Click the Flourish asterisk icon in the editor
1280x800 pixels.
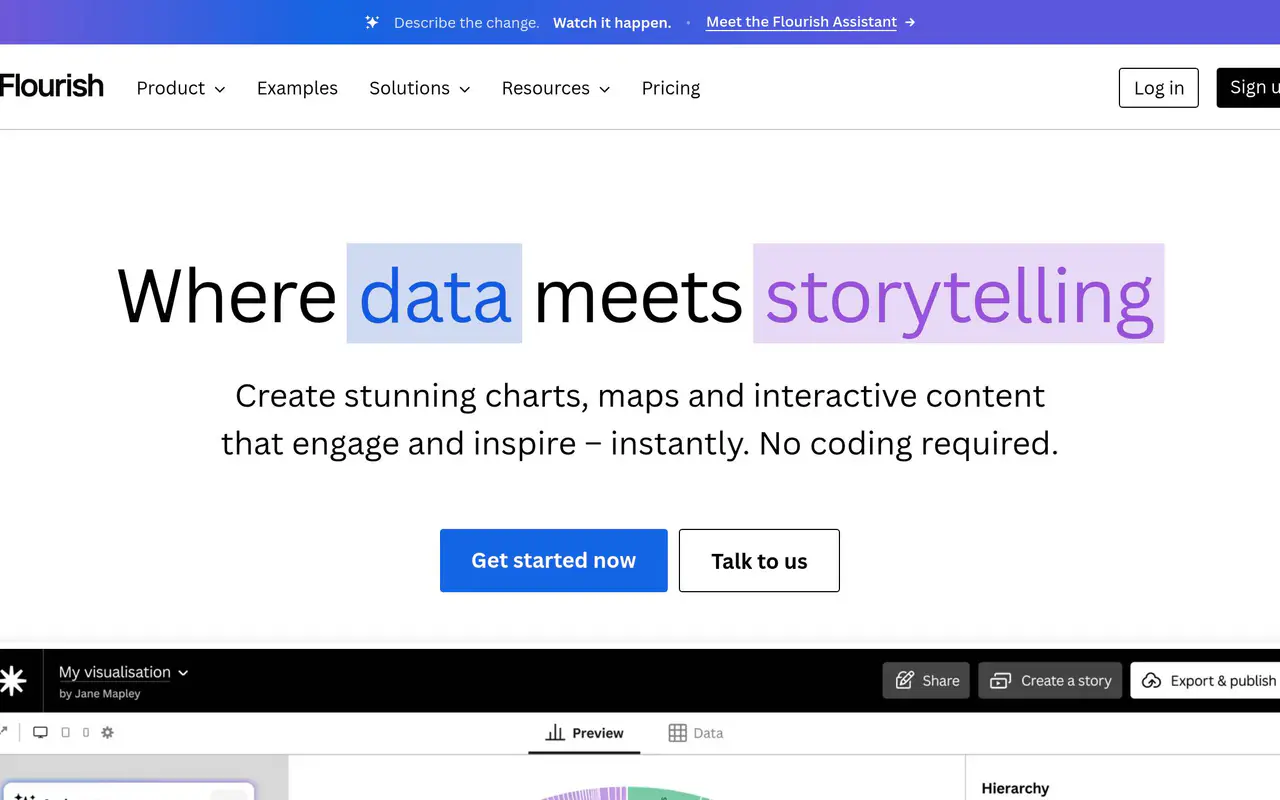pyautogui.click(x=13, y=681)
